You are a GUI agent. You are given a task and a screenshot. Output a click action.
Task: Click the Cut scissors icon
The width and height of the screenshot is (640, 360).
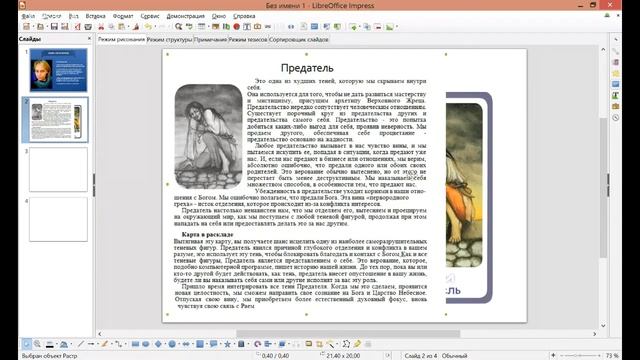coord(101,27)
